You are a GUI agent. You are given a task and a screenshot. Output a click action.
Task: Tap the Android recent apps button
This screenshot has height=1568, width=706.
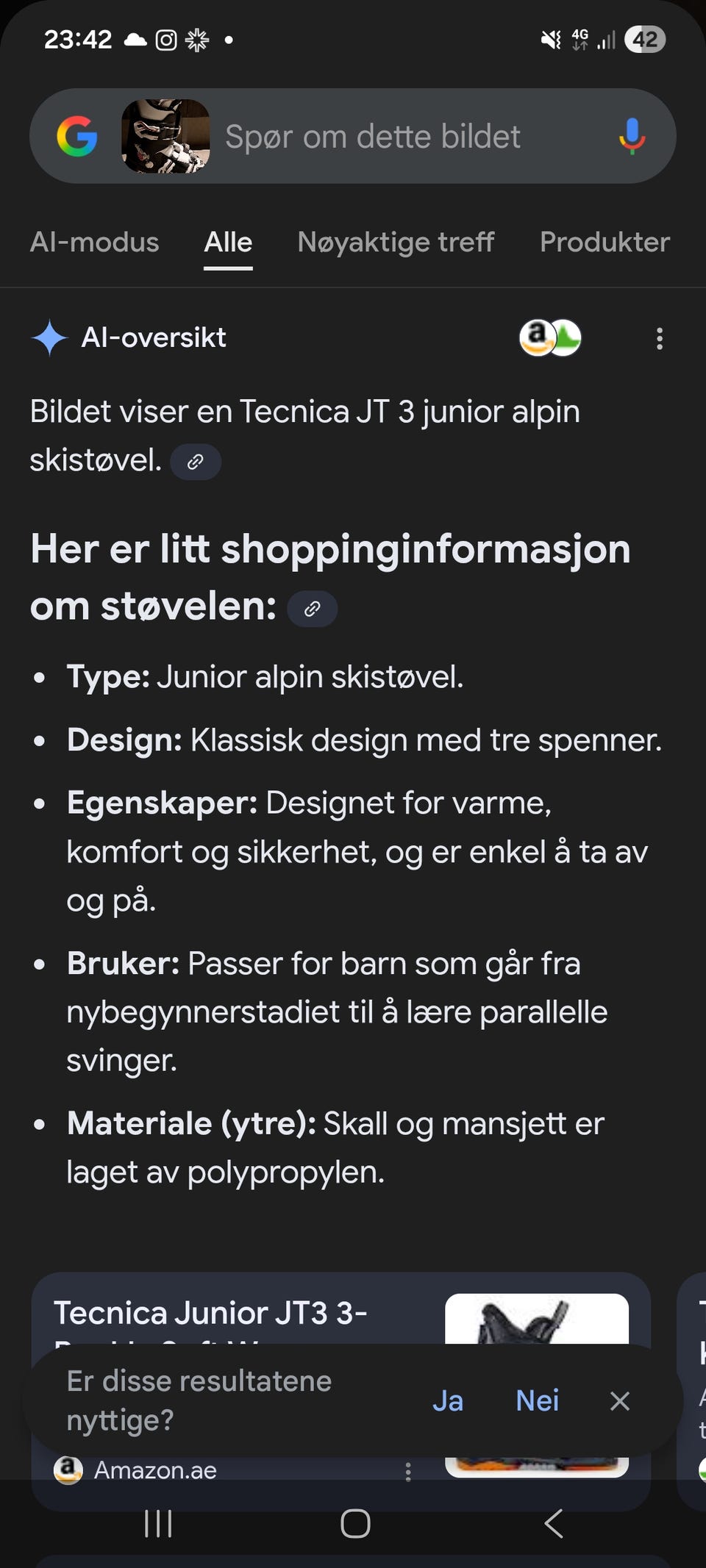click(x=158, y=1524)
